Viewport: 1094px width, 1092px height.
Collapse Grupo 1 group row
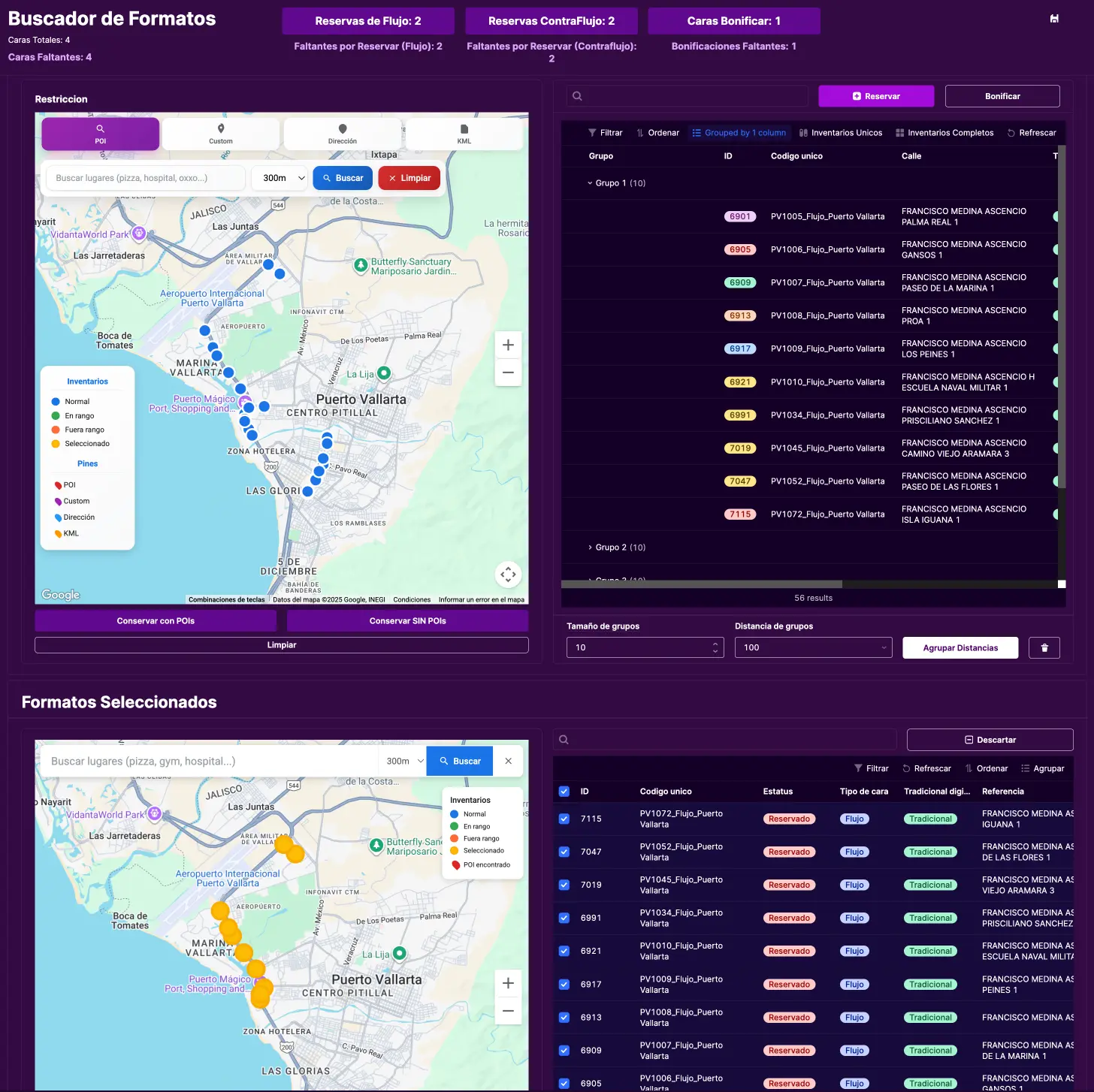pos(591,183)
